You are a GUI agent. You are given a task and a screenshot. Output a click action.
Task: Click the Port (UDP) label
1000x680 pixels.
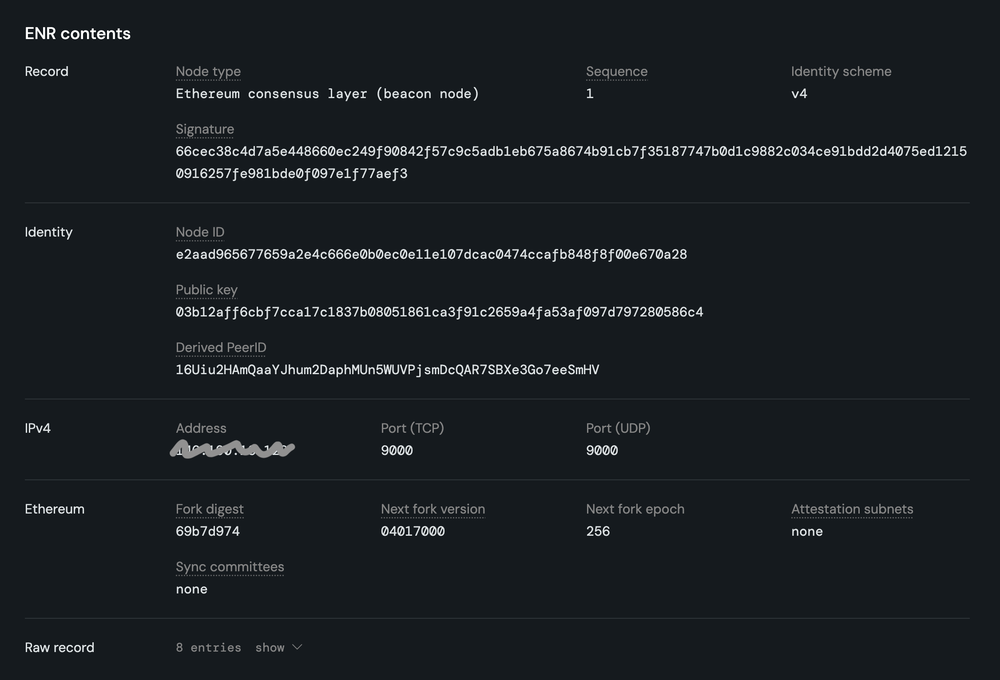618,428
